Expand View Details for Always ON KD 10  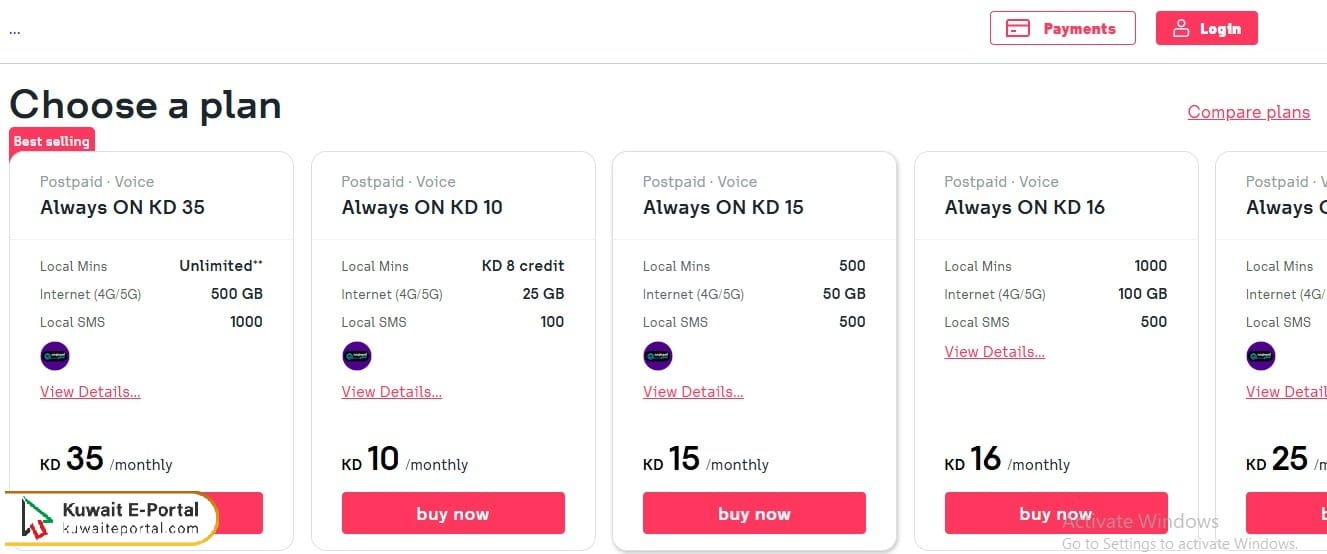point(391,392)
